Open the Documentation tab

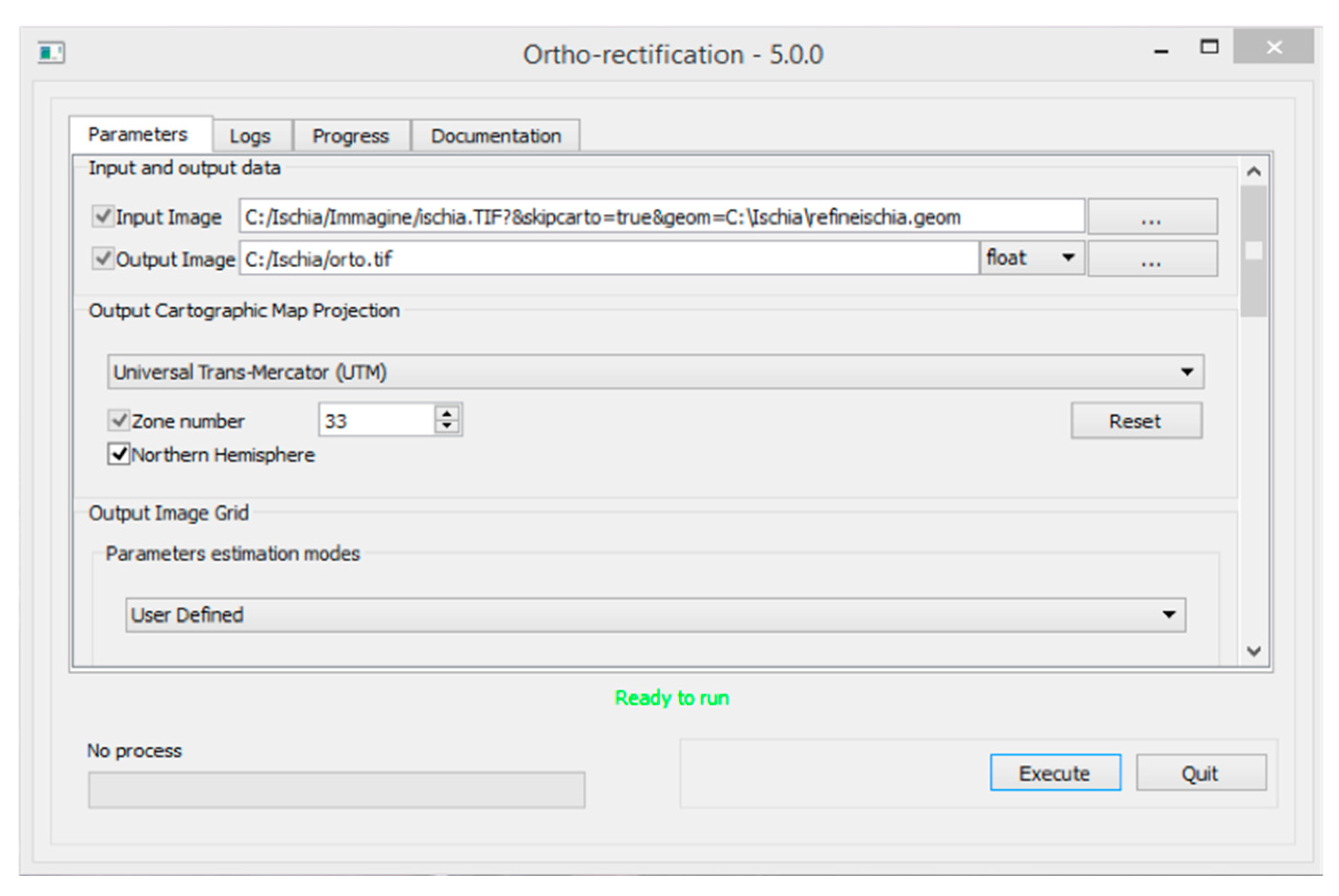[495, 136]
